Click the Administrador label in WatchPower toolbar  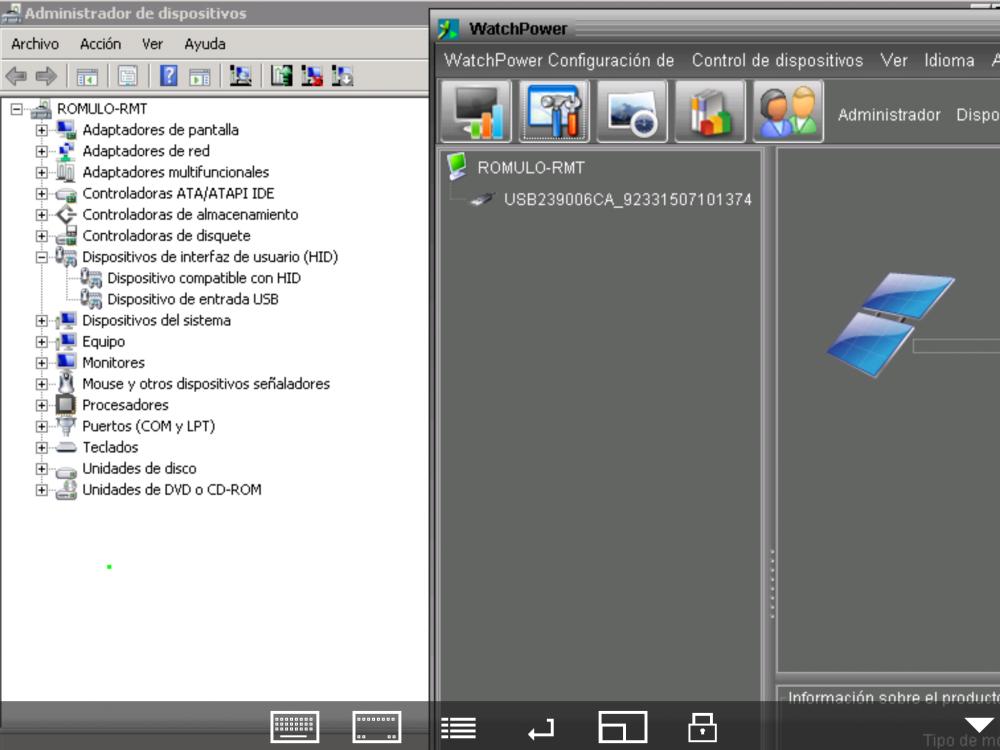point(889,115)
